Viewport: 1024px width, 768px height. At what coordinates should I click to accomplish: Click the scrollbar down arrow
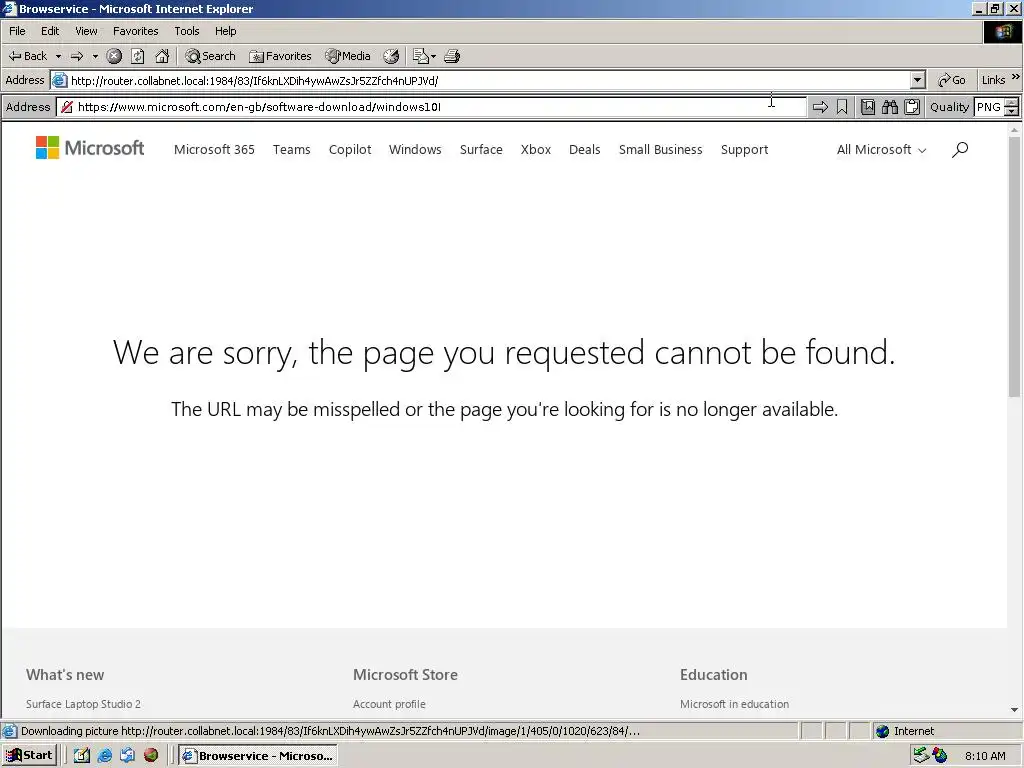pos(1014,710)
